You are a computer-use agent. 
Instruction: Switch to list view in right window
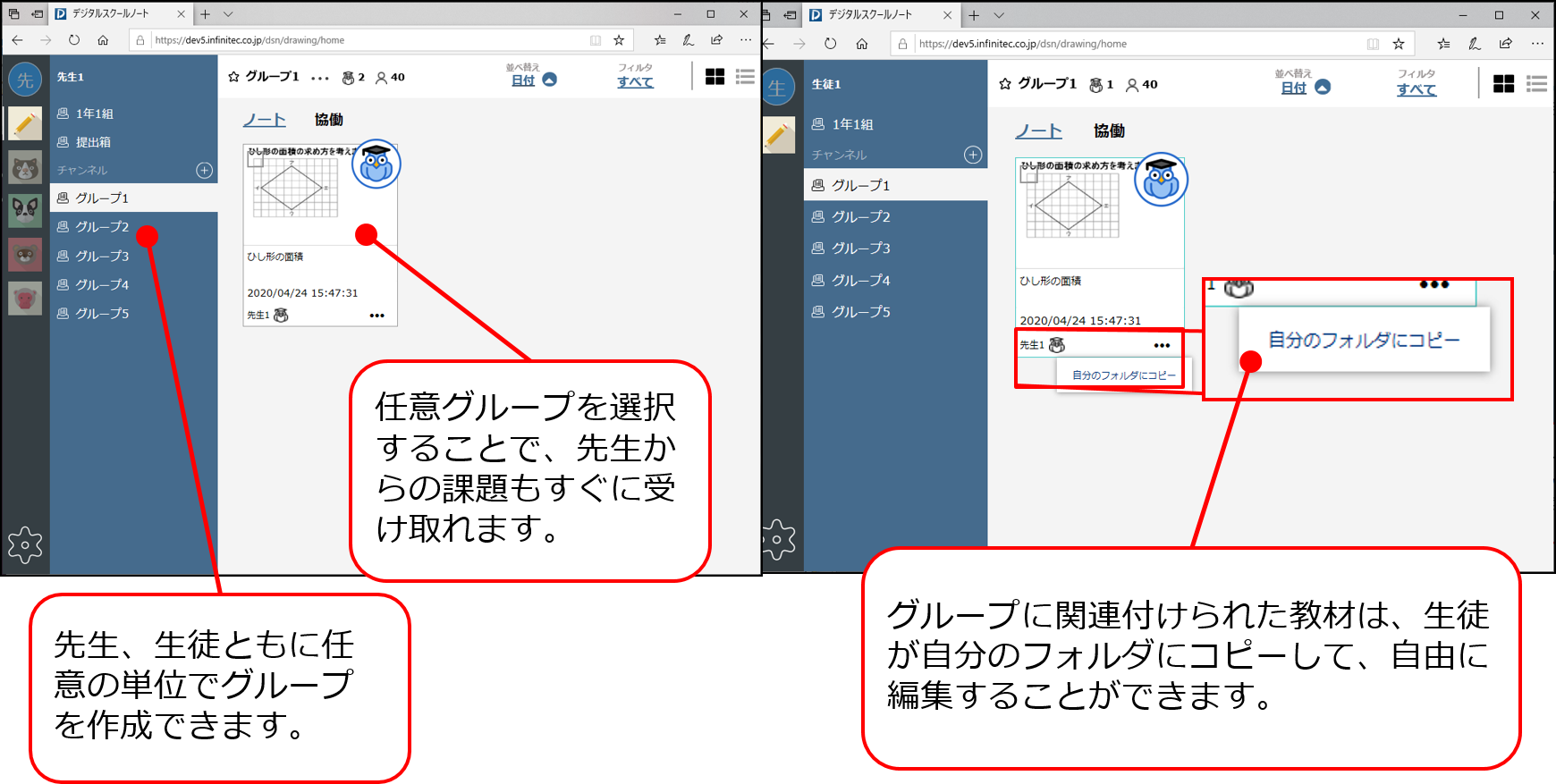point(1536,84)
